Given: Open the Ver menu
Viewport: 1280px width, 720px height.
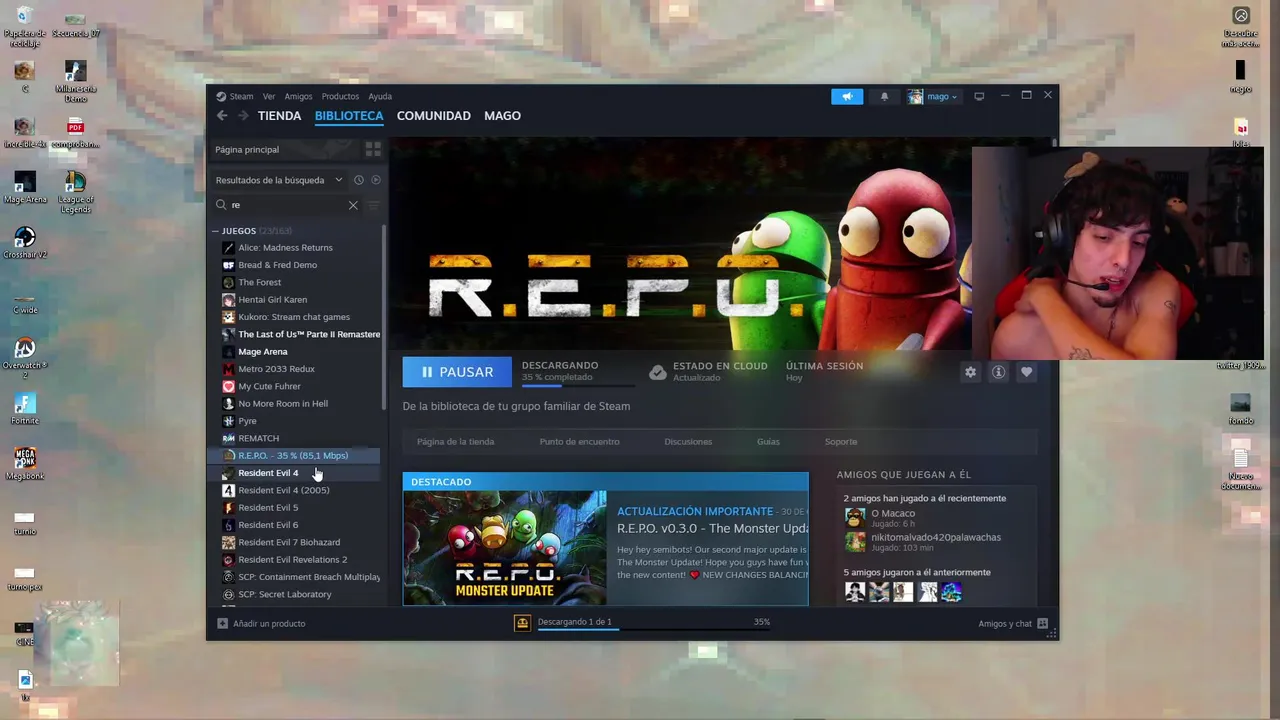Looking at the screenshot, I should [x=269, y=96].
